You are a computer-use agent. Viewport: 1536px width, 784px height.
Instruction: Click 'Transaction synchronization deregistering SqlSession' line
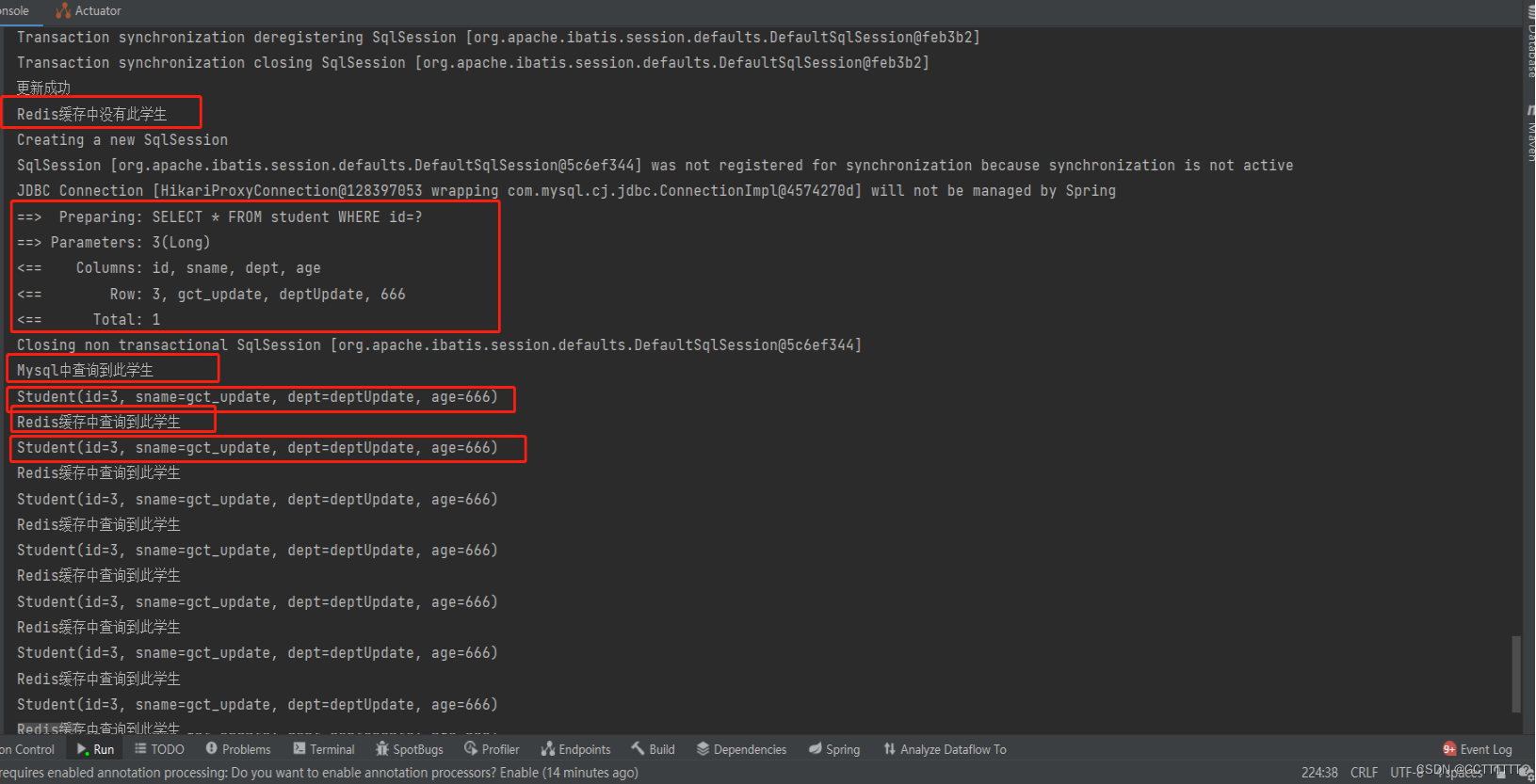click(498, 37)
